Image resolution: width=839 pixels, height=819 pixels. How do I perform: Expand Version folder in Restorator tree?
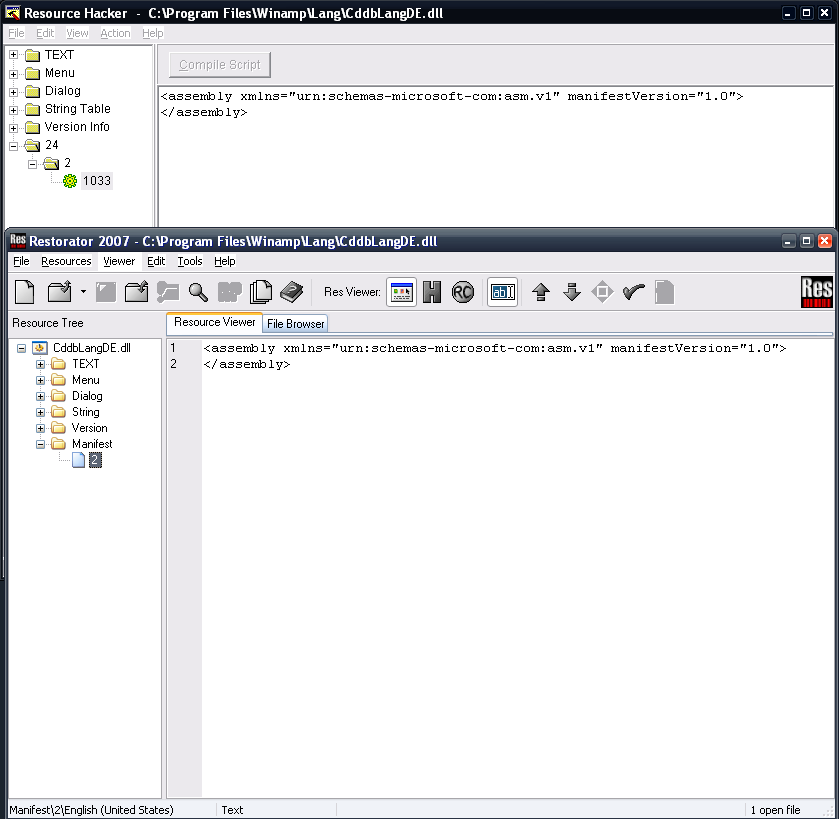tap(40, 428)
